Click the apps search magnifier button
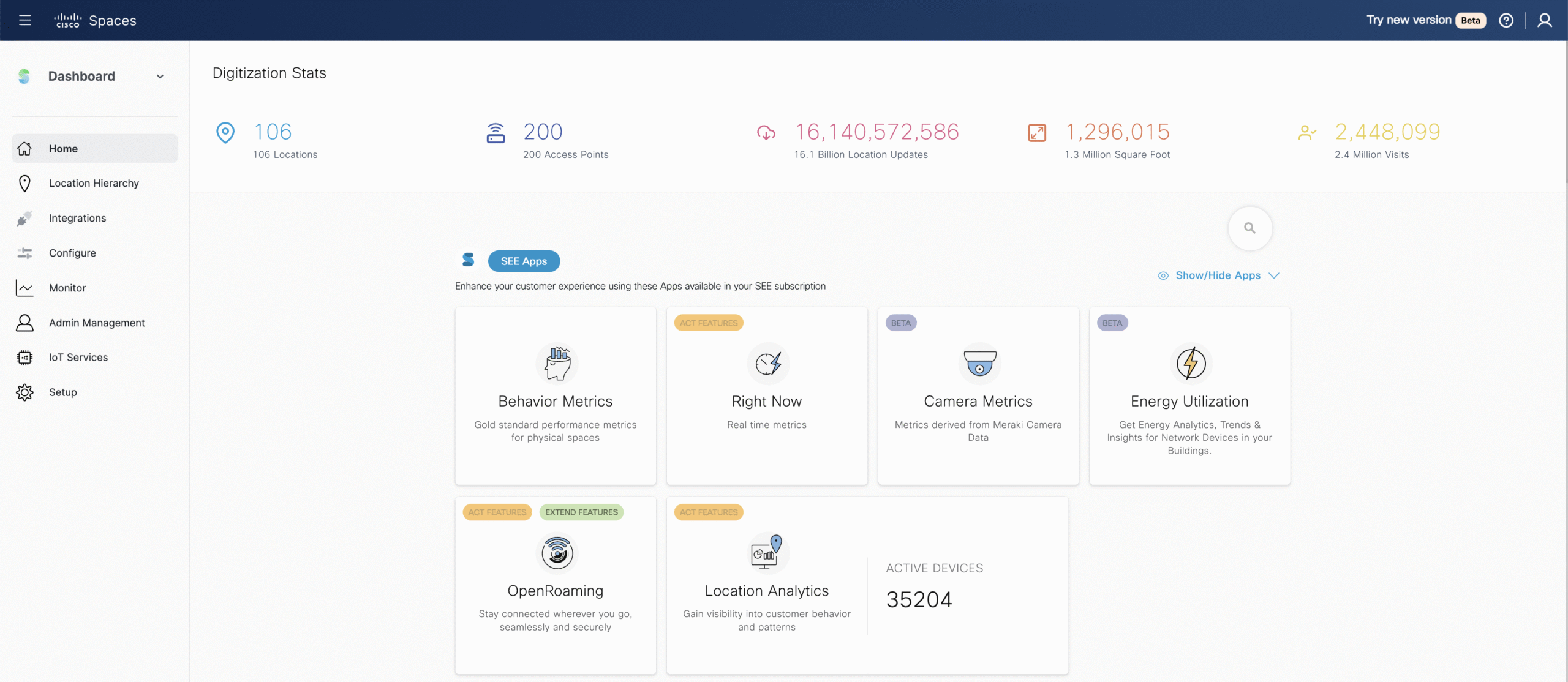Image resolution: width=1568 pixels, height=682 pixels. (x=1250, y=228)
